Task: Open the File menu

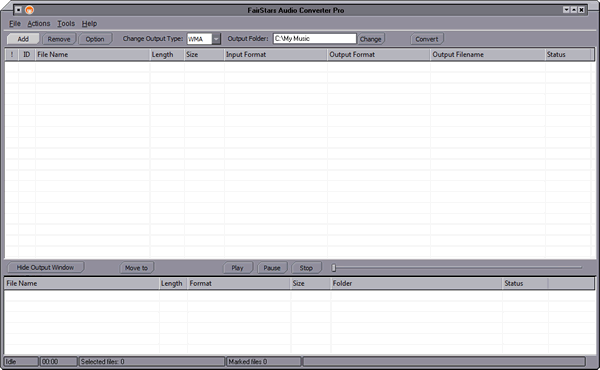Action: pyautogui.click(x=15, y=24)
